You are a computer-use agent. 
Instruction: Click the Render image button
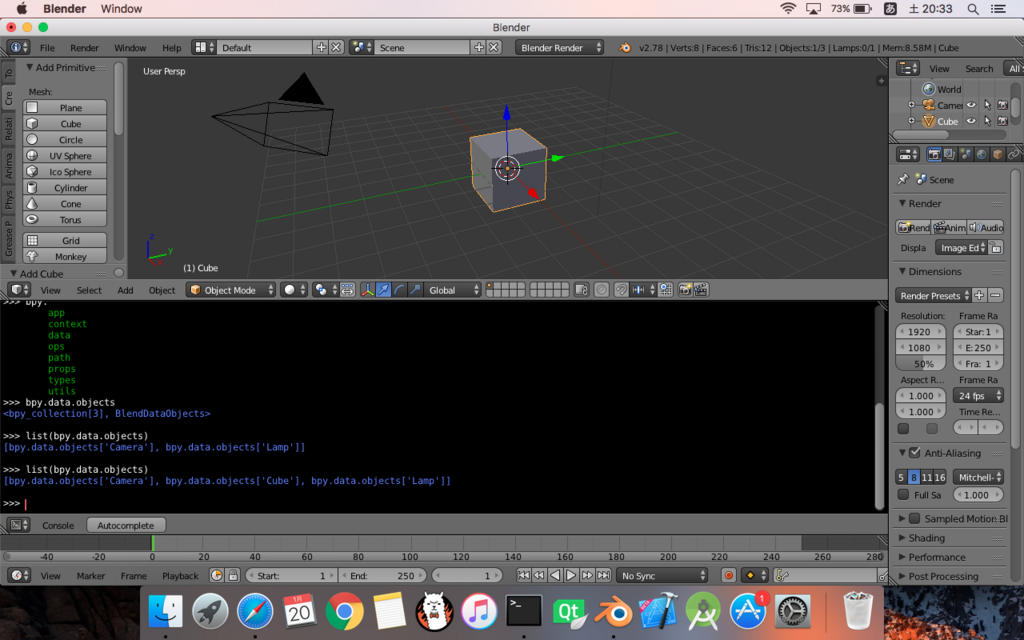tap(913, 227)
